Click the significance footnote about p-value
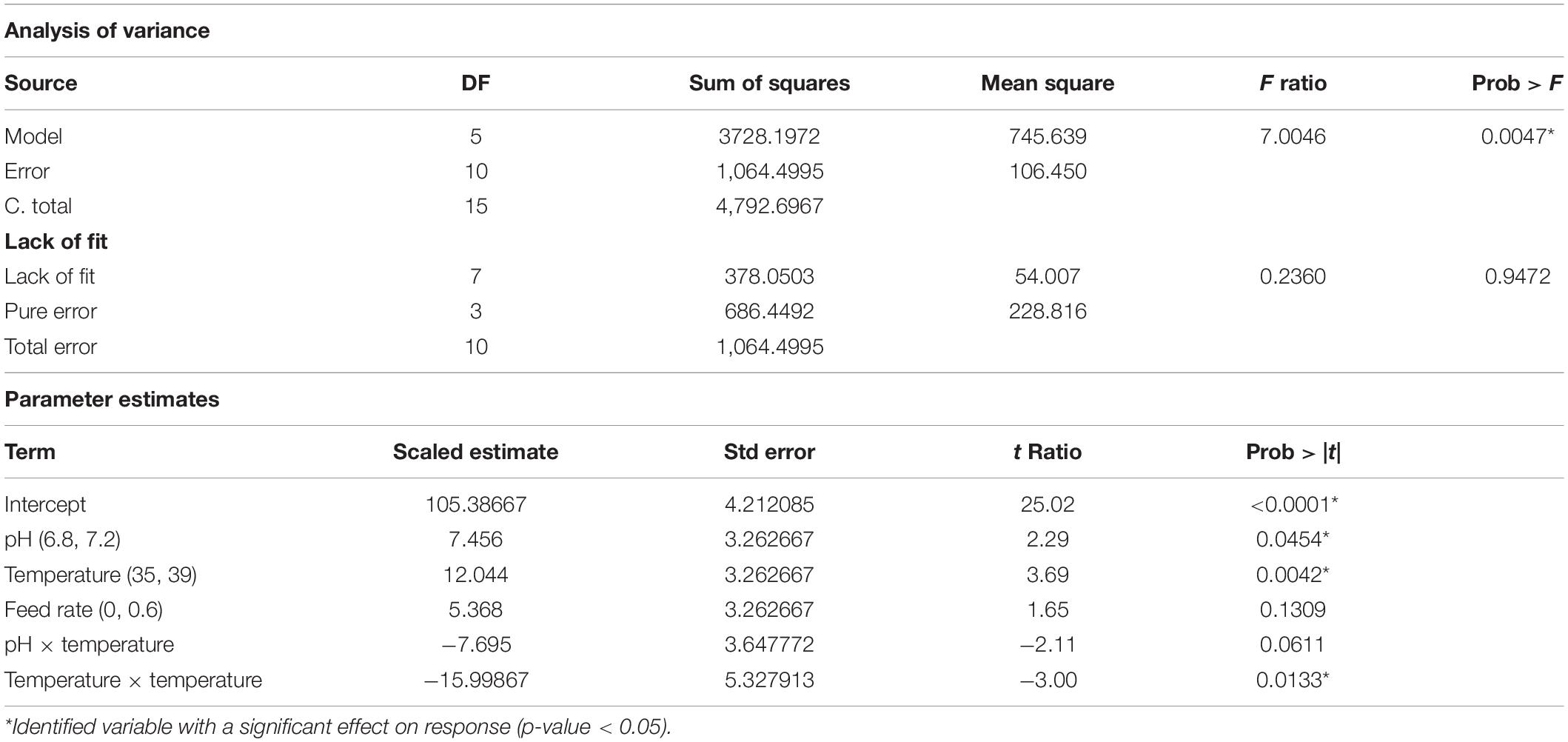 338,726
